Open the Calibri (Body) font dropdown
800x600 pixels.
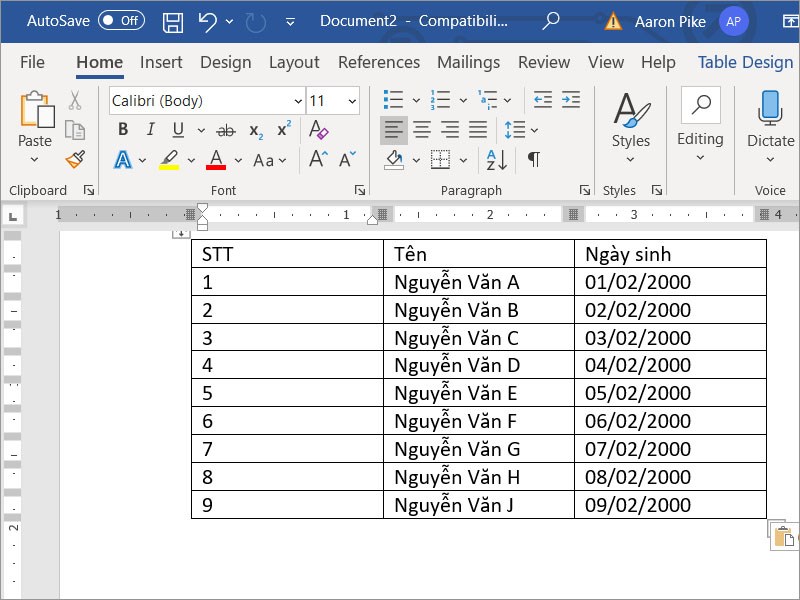pos(298,101)
